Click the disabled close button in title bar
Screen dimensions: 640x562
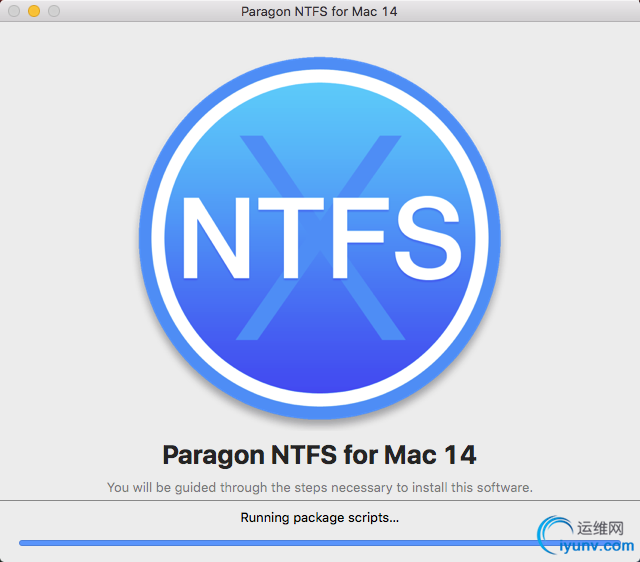pyautogui.click(x=14, y=11)
